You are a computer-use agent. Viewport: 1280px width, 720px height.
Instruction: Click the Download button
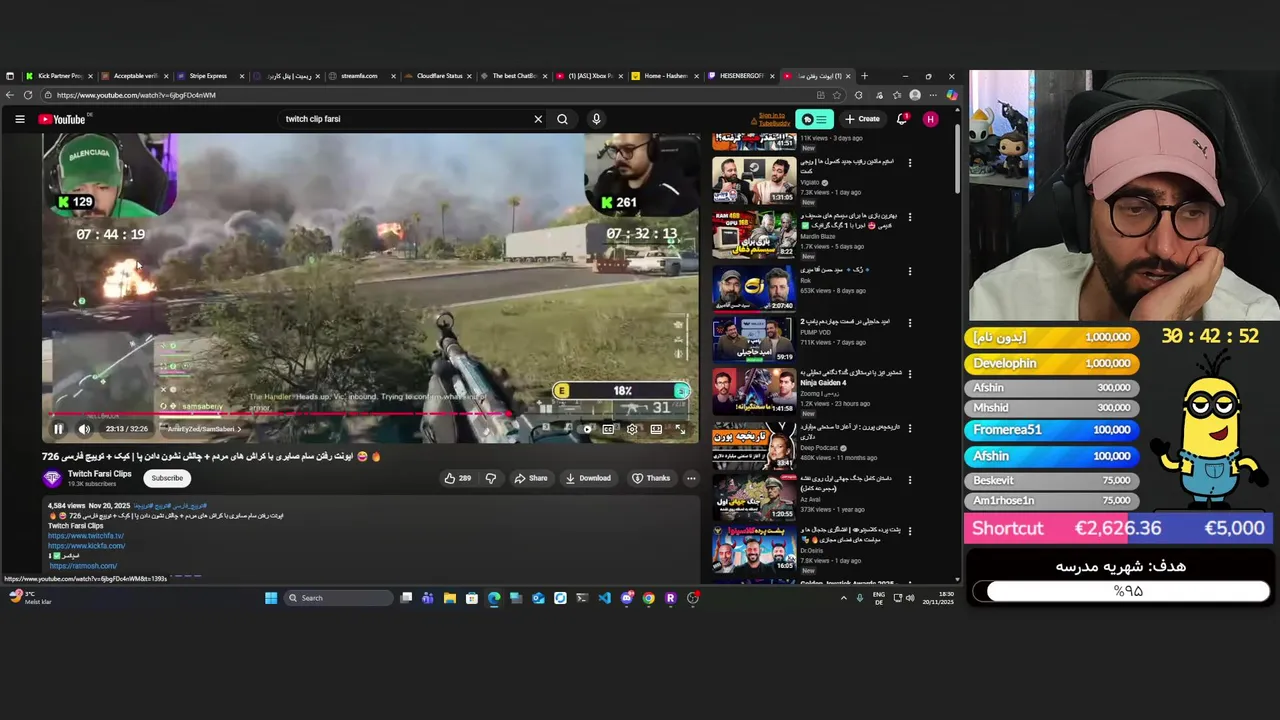click(588, 478)
